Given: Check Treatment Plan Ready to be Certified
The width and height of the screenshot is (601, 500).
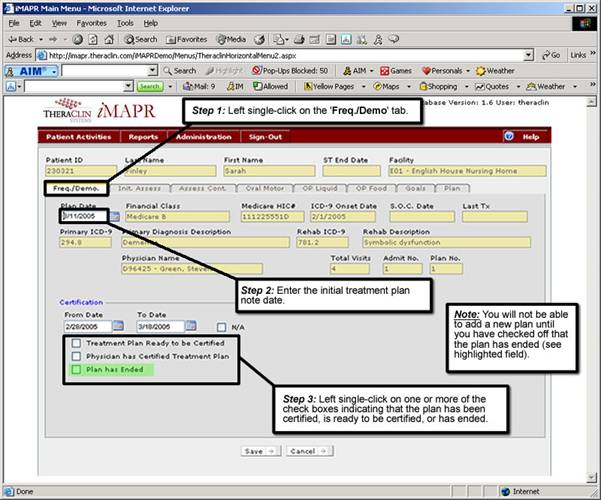Looking at the screenshot, I should 76,343.
